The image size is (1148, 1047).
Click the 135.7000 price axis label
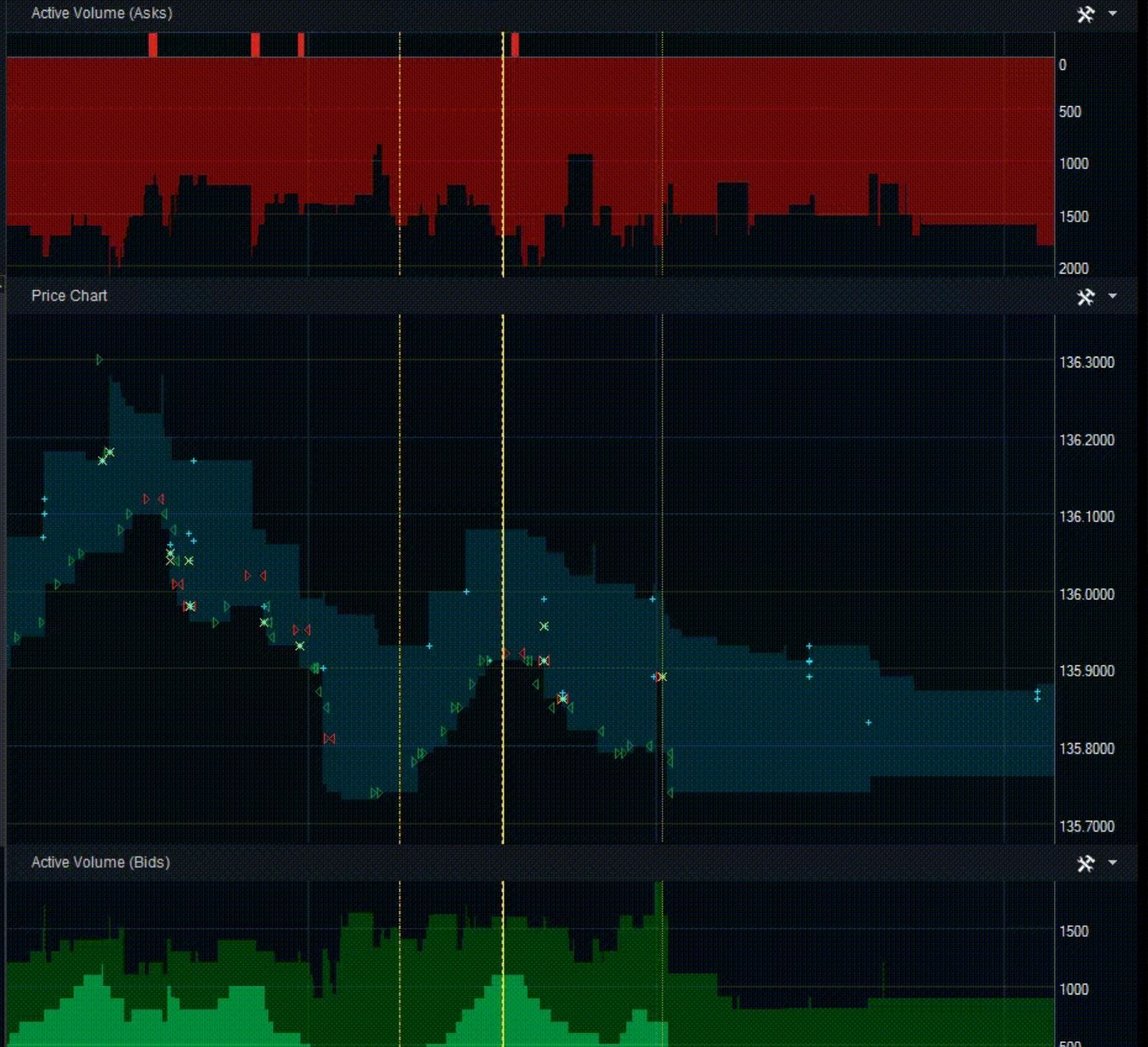click(1086, 827)
